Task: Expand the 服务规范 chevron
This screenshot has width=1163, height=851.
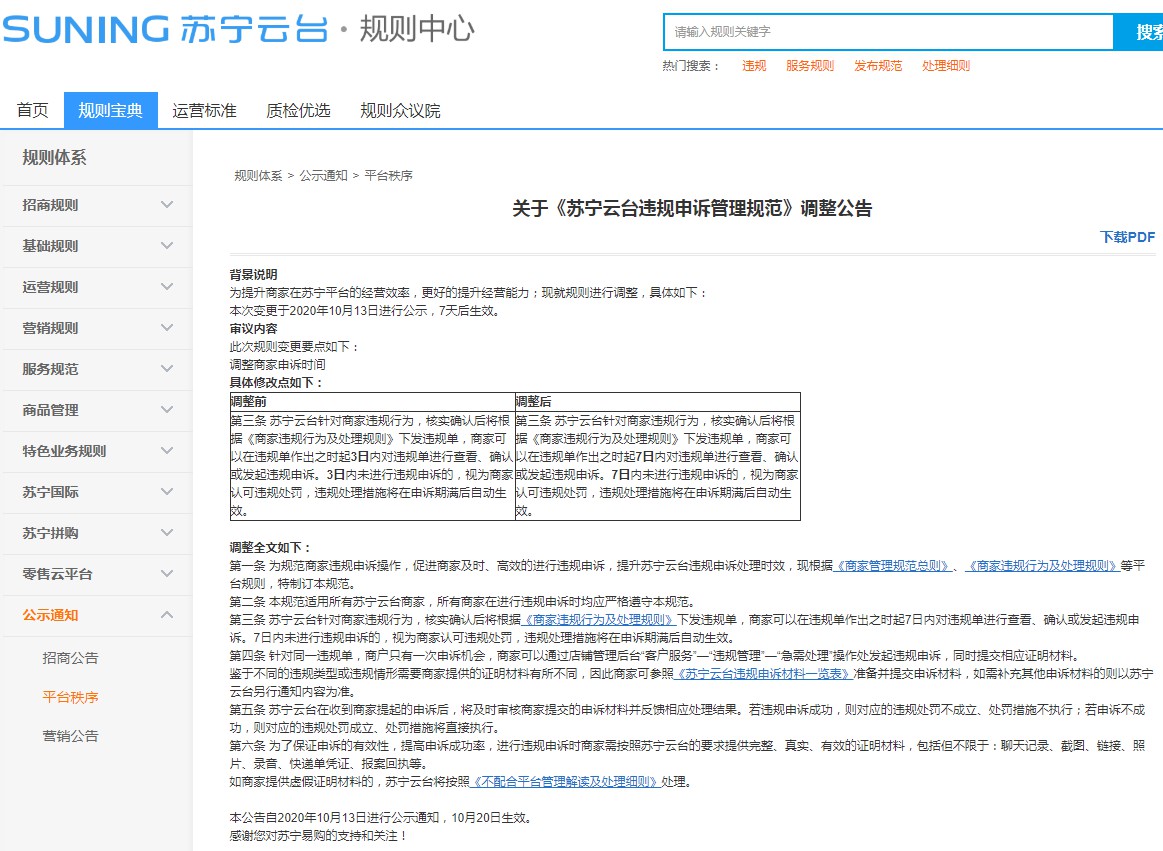Action: (x=167, y=369)
